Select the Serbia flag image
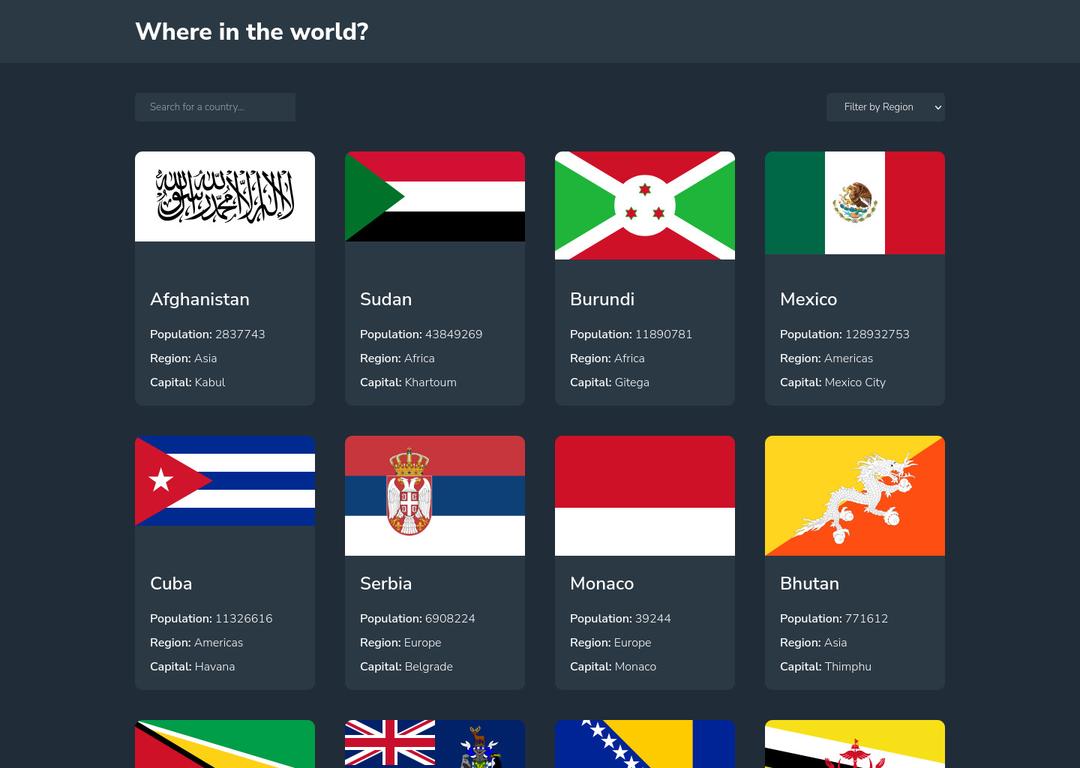Image resolution: width=1080 pixels, height=768 pixels. tap(435, 495)
